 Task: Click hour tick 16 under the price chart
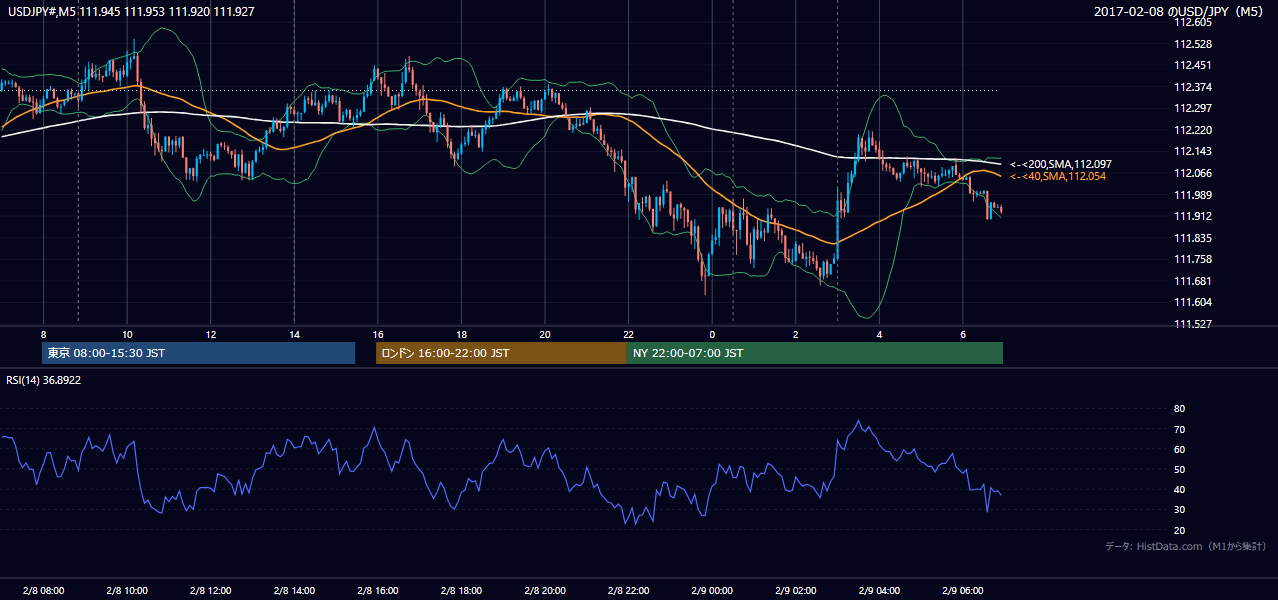(x=377, y=333)
